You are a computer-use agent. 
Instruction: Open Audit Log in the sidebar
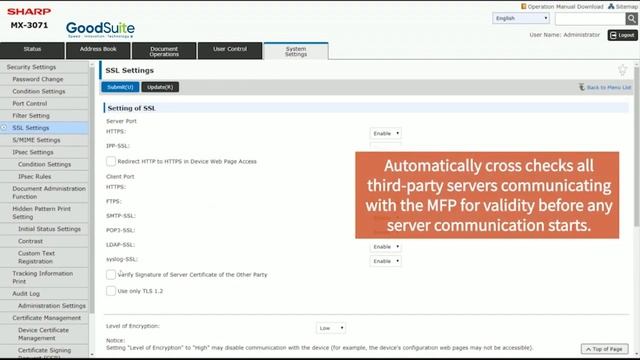(44, 293)
